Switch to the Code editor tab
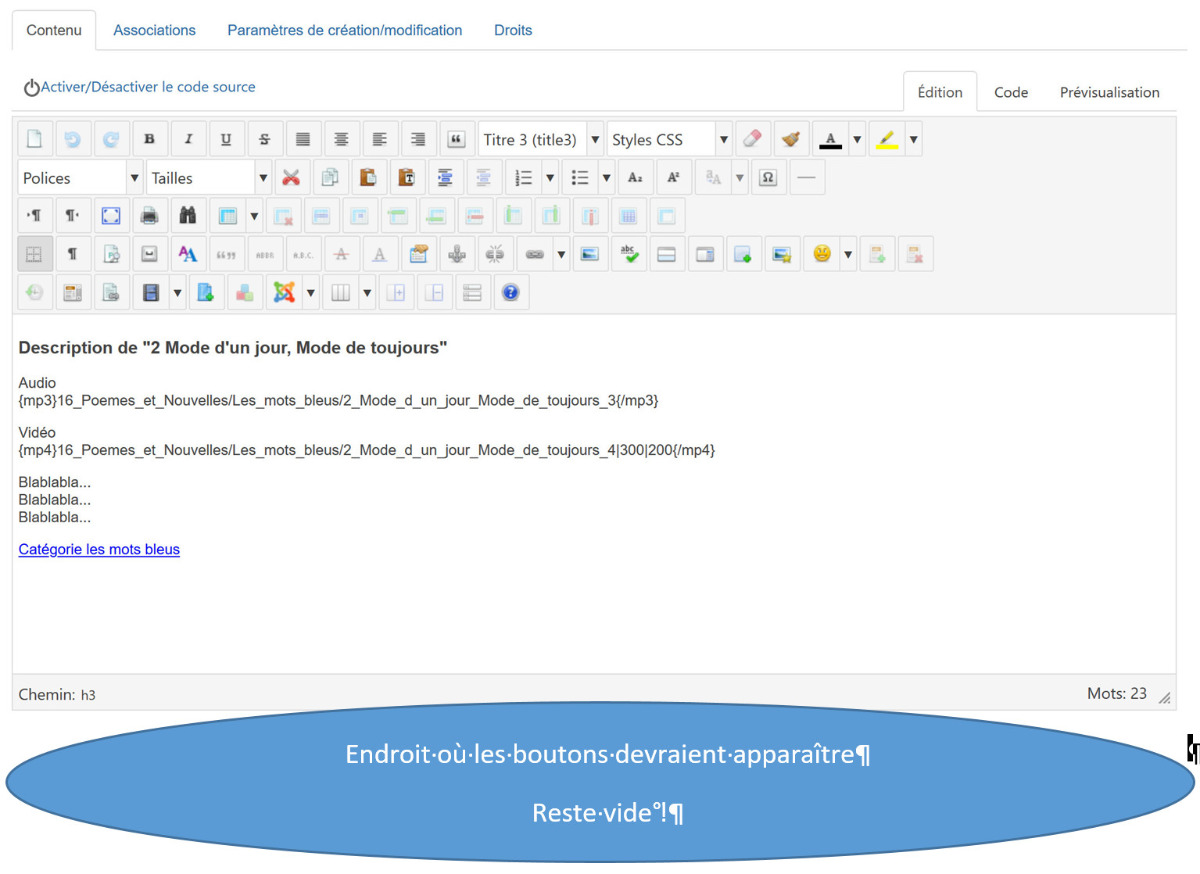The width and height of the screenshot is (1200, 874). click(x=1011, y=92)
